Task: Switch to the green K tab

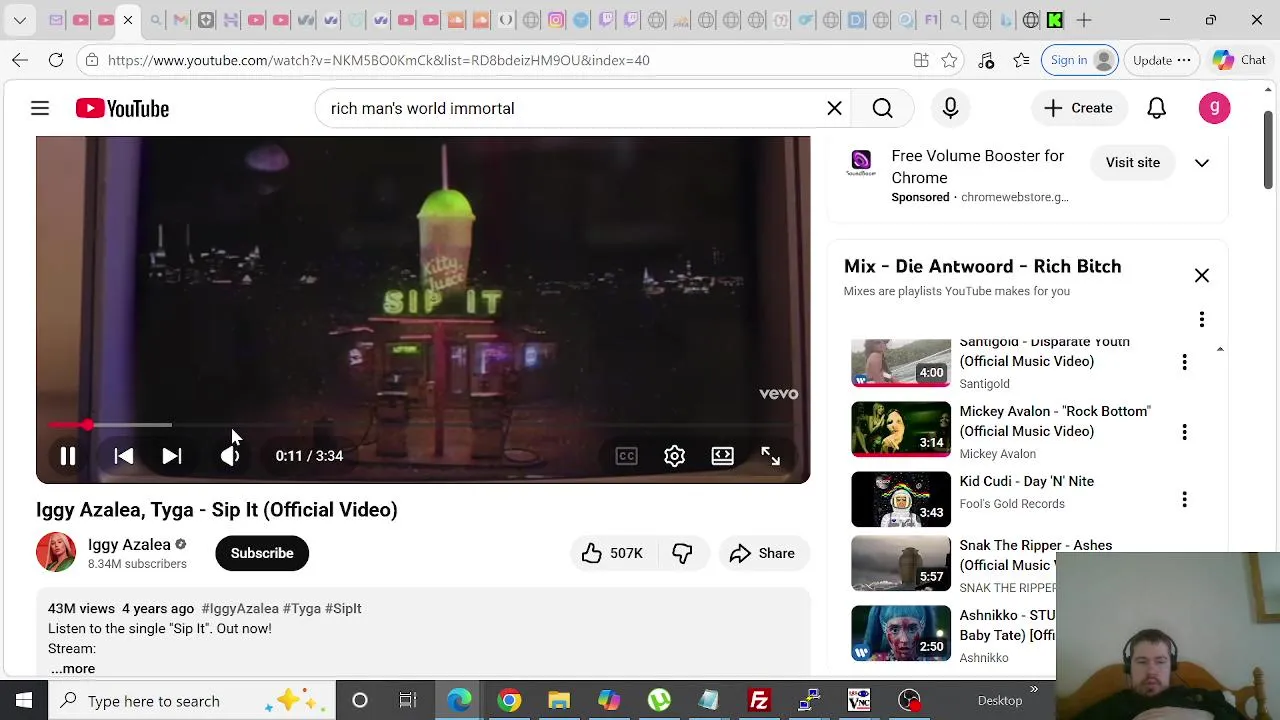Action: click(x=1055, y=20)
